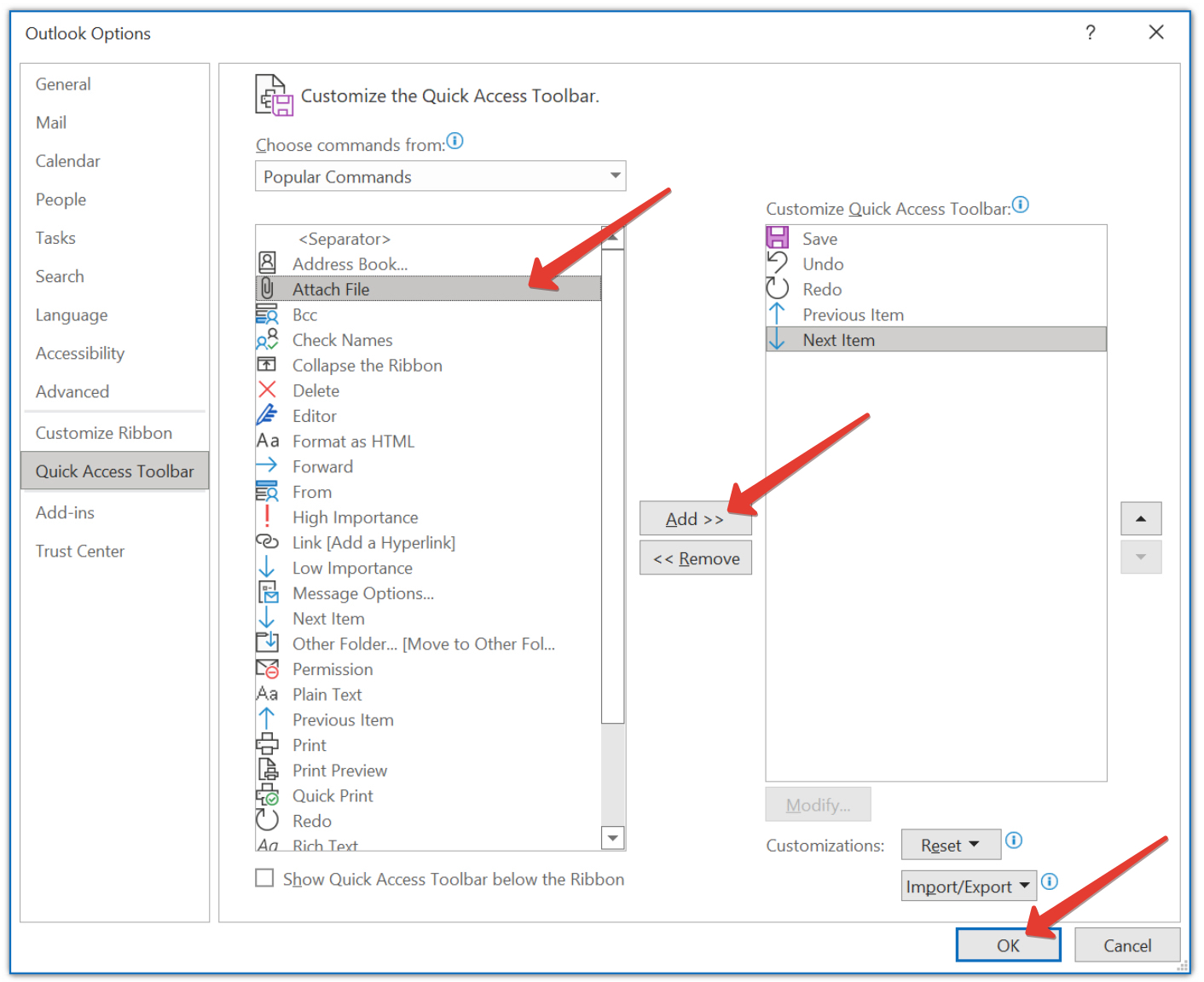Image resolution: width=1204 pixels, height=982 pixels.
Task: Click the Format as HTML icon
Action: point(267,441)
